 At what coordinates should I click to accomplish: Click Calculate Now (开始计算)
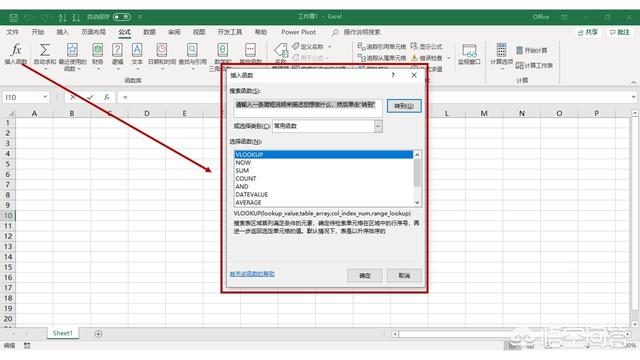point(532,50)
